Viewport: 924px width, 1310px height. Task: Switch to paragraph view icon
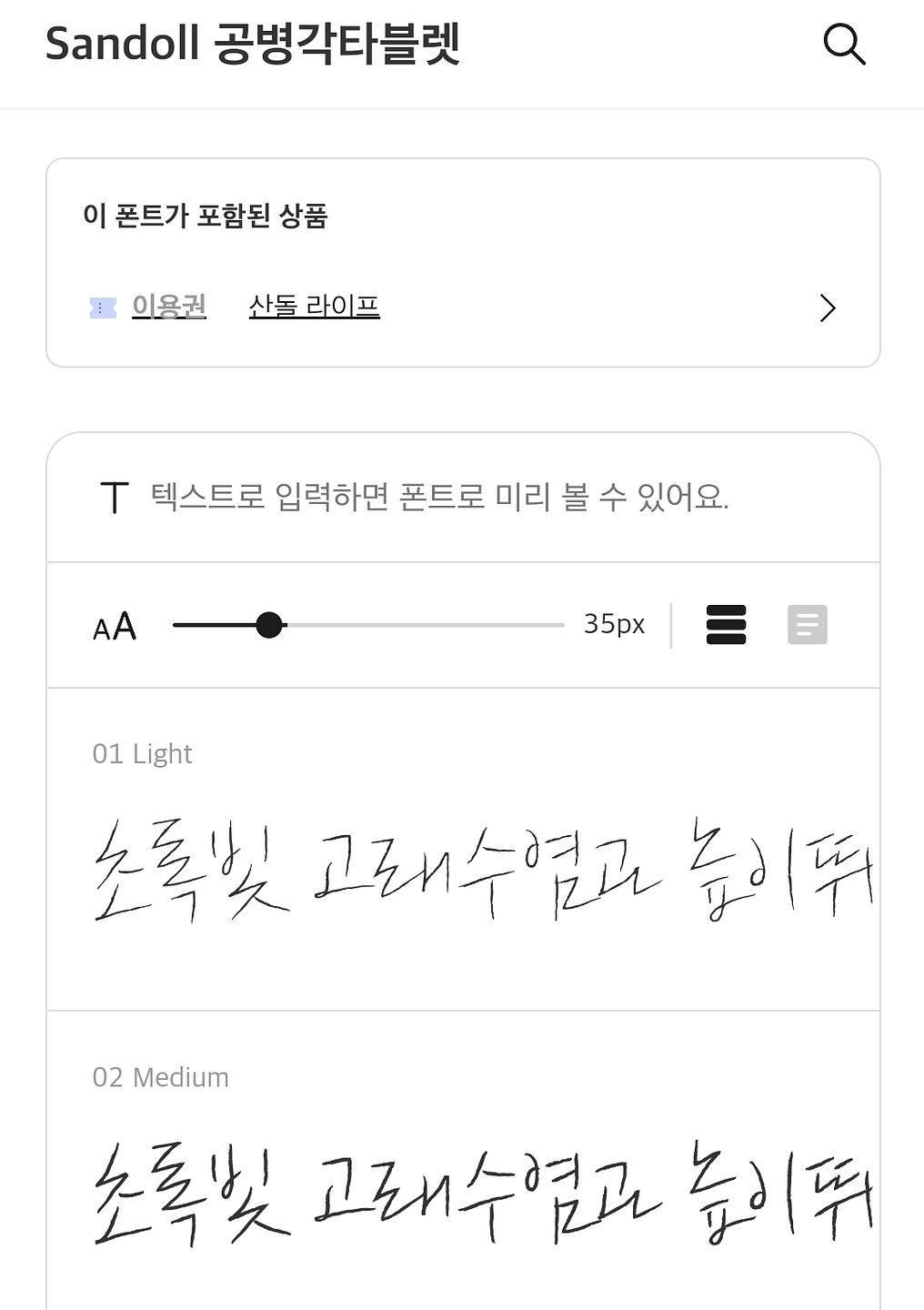click(x=807, y=625)
